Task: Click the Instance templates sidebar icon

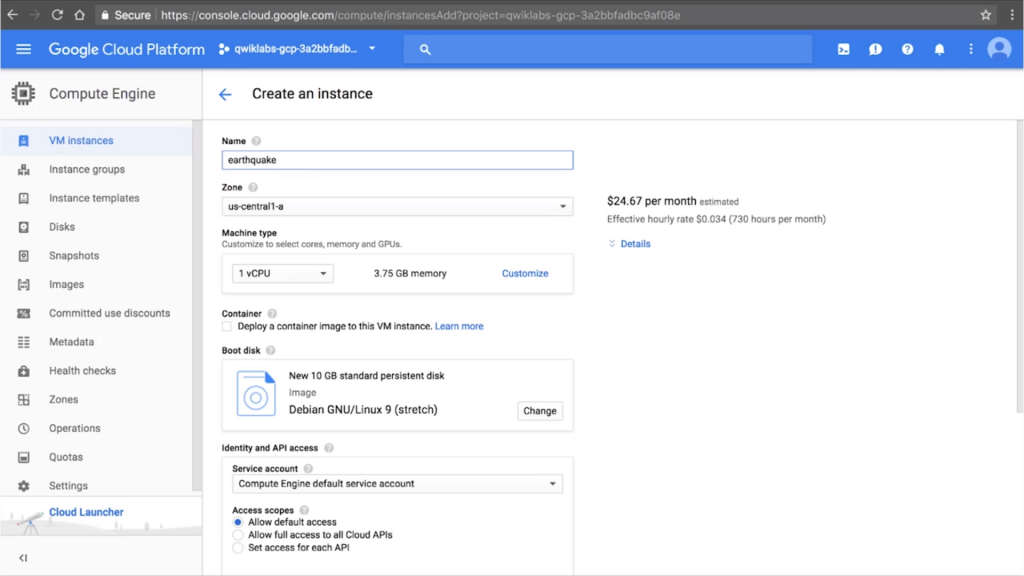Action: (x=24, y=198)
